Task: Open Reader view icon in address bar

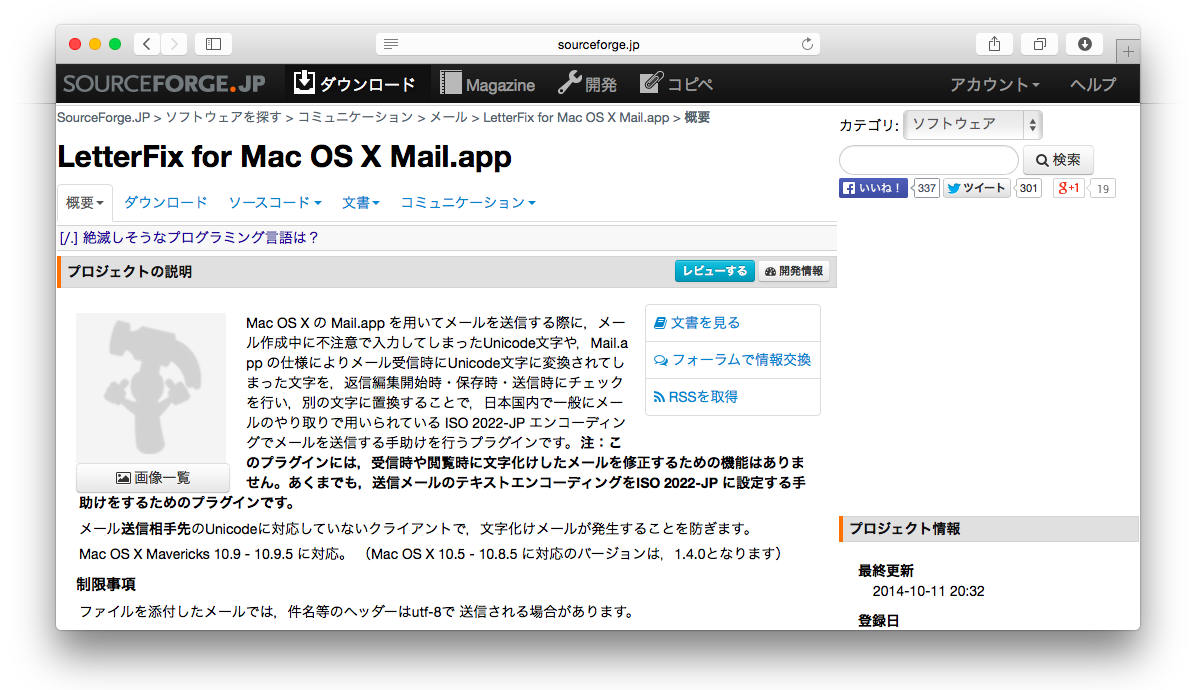Action: click(391, 44)
